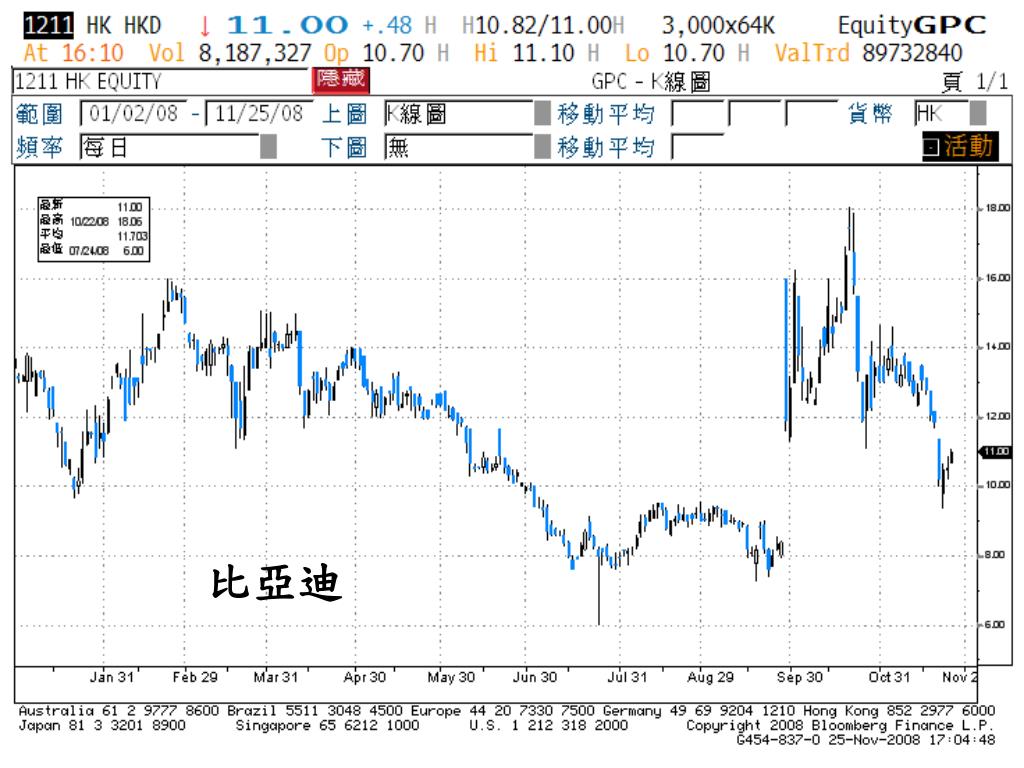Click the At 16:10 time stamp
This screenshot has width=1024, height=768.
(x=73, y=53)
